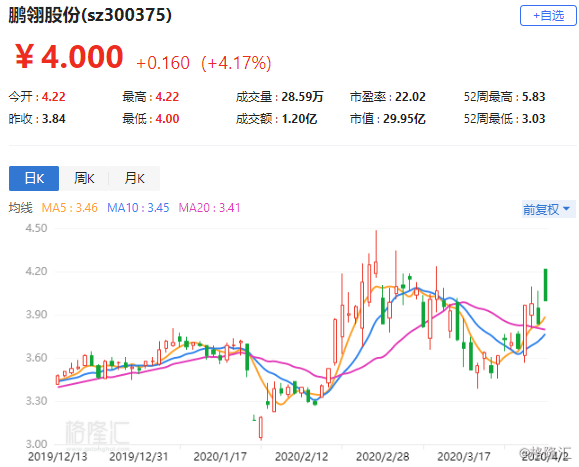Click x-axis date 2020/3/17

click(x=464, y=457)
